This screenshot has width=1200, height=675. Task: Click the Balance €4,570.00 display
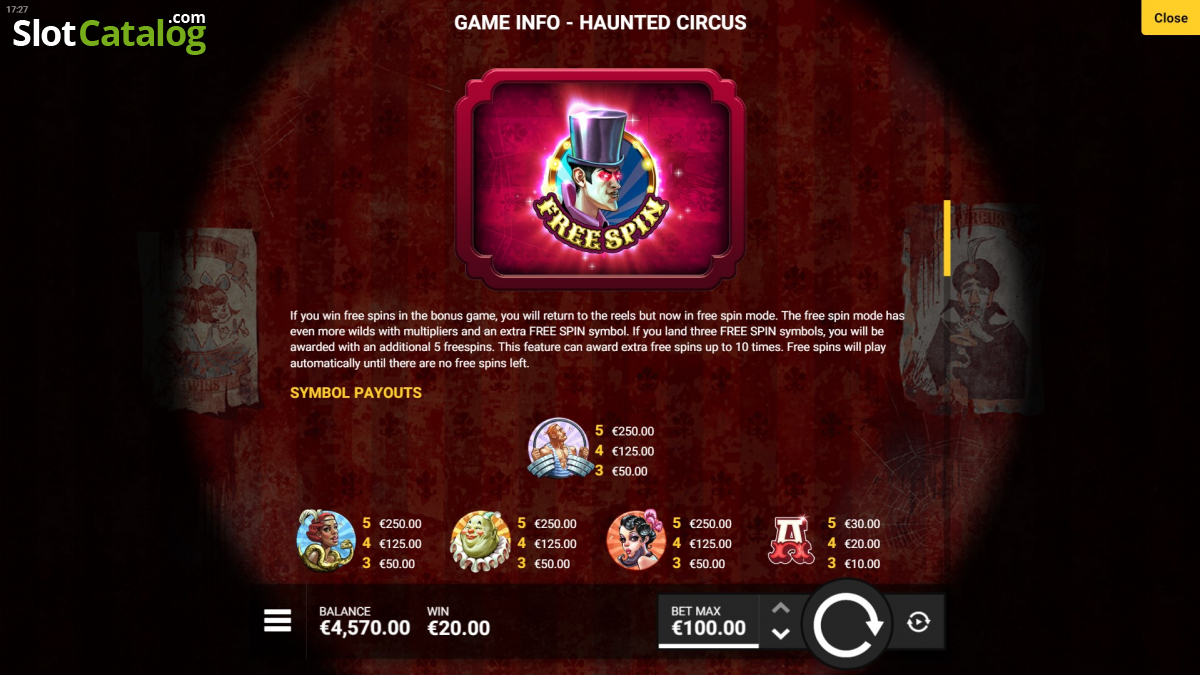point(364,621)
